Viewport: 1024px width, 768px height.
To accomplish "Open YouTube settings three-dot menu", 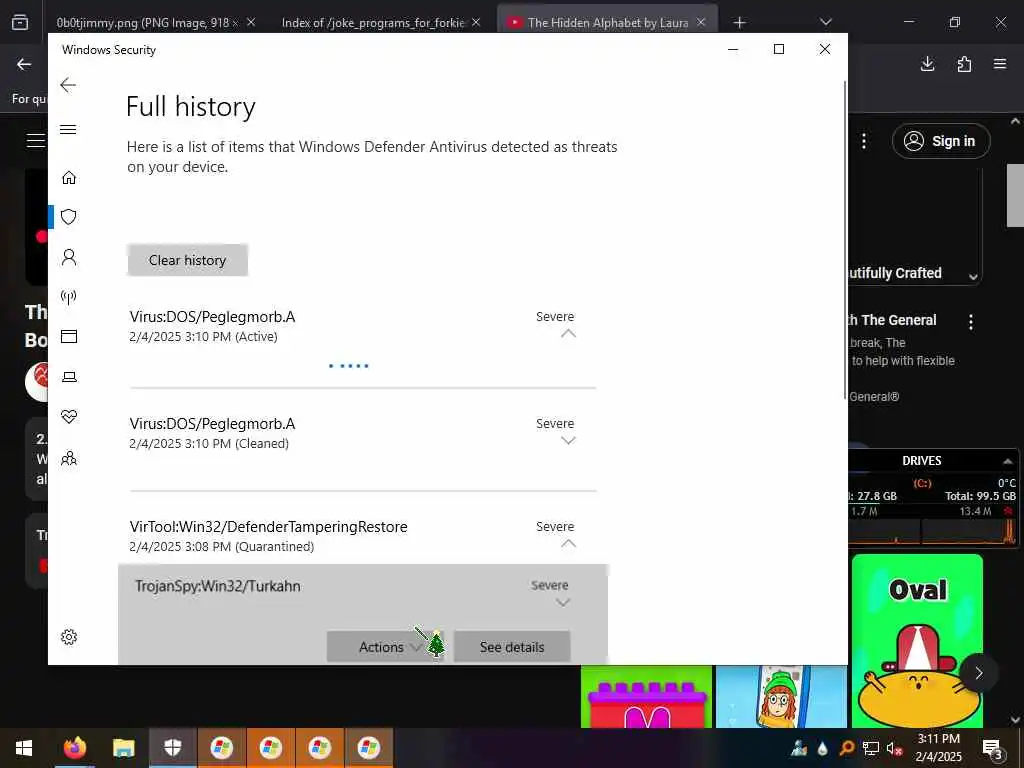I will click(x=864, y=141).
